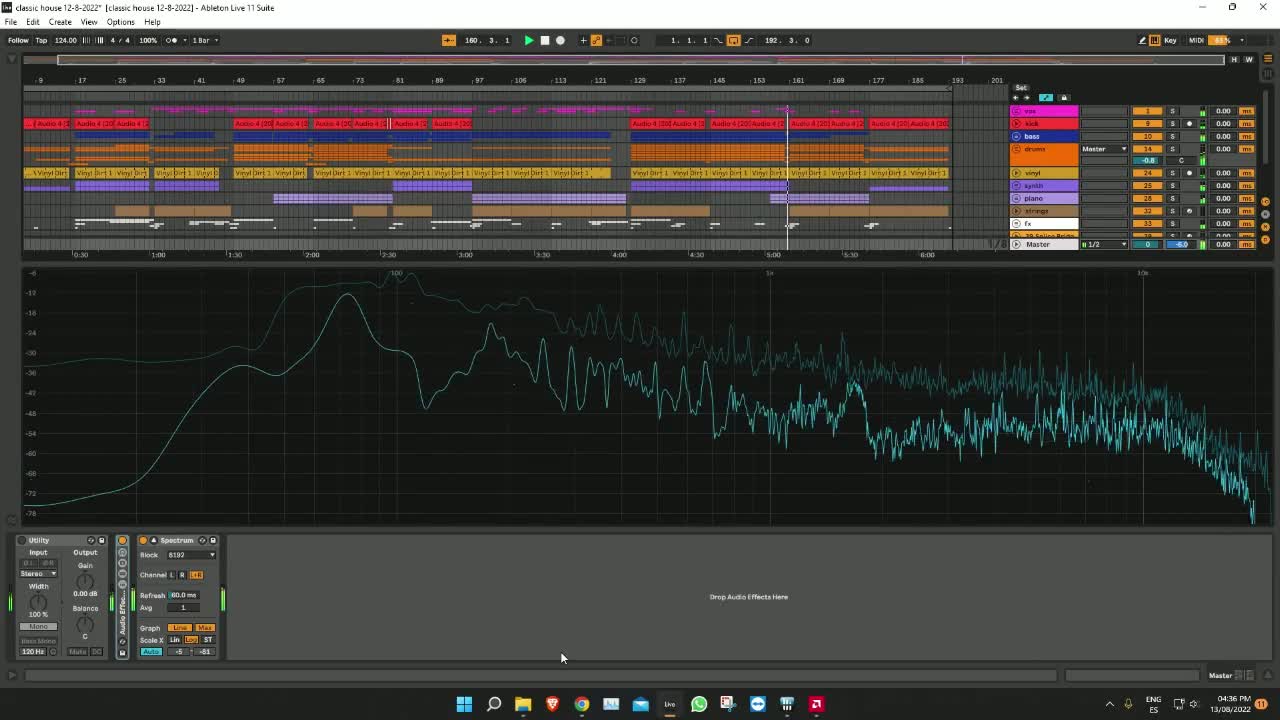Click the MIDI map mode button
Viewport: 1280px width, 720px height.
[1197, 40]
